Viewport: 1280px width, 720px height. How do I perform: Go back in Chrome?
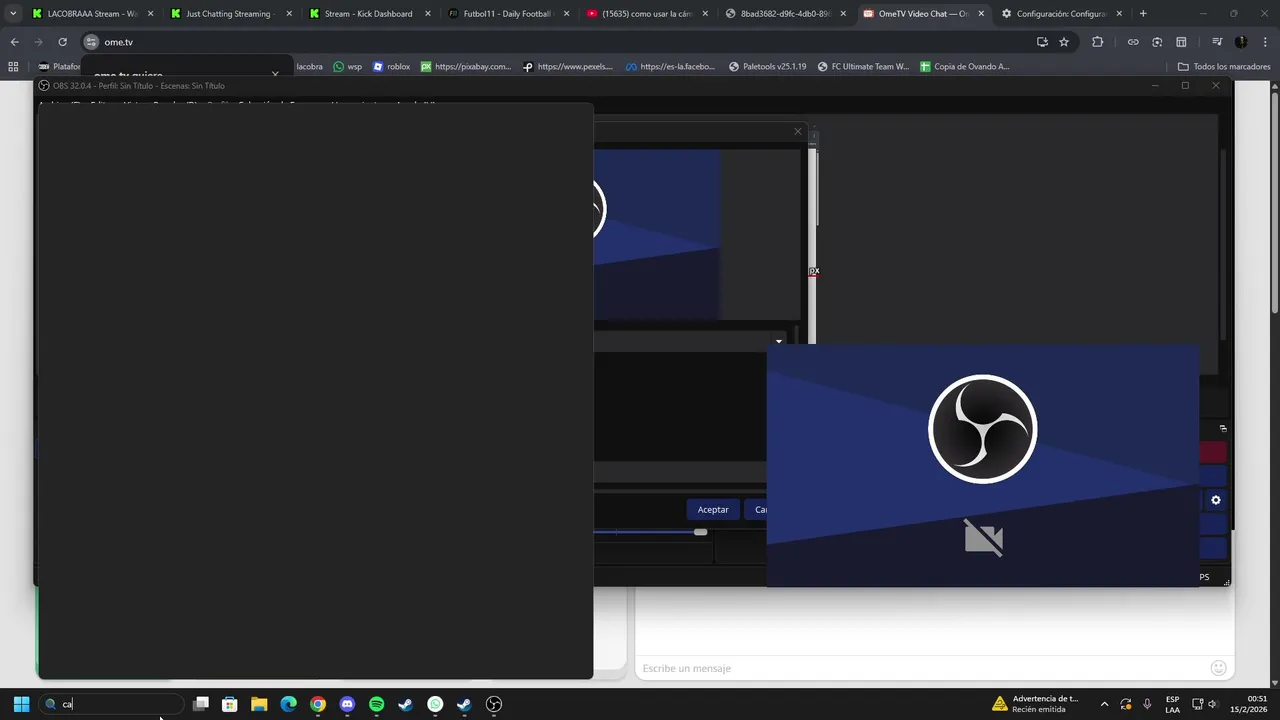(14, 42)
